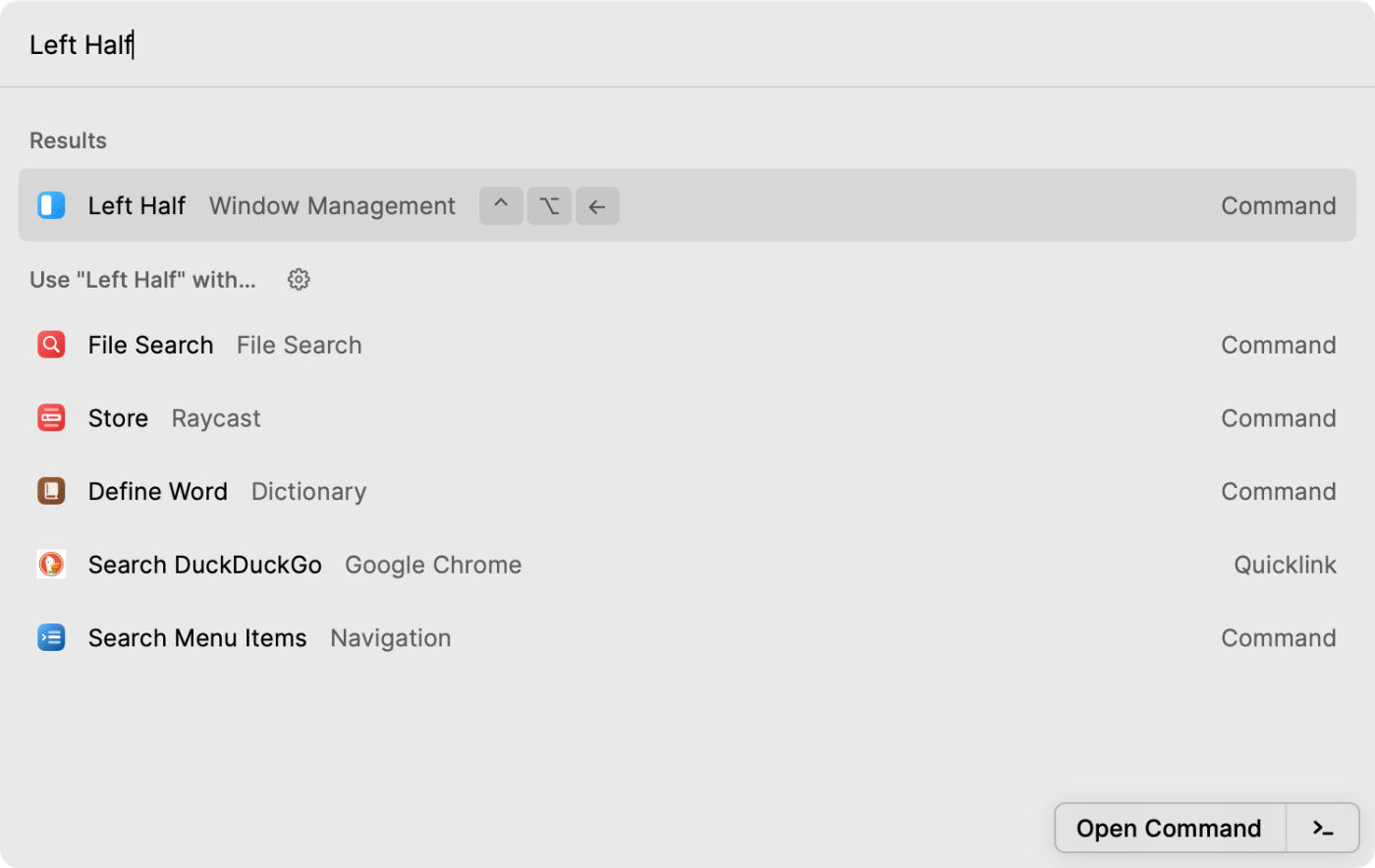
Task: Click the "Dictionary" subtitle text
Action: tap(308, 492)
